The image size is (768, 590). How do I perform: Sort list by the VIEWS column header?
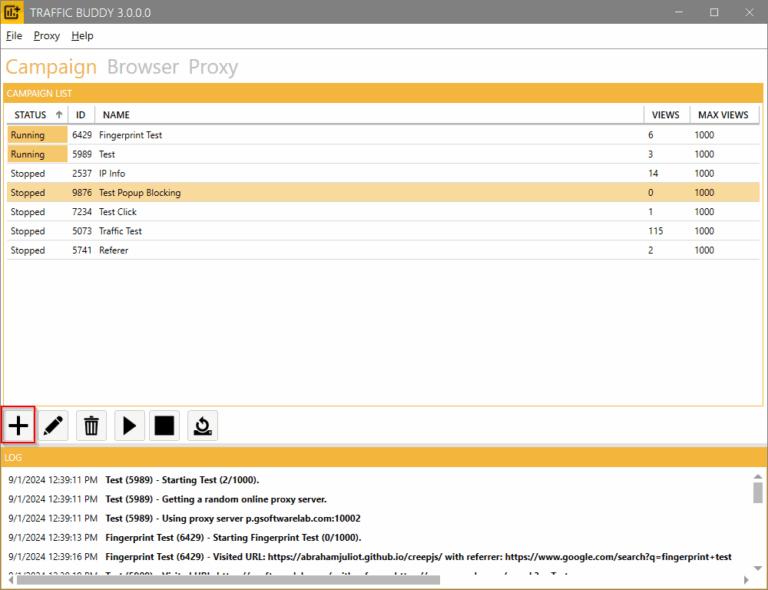tap(665, 115)
